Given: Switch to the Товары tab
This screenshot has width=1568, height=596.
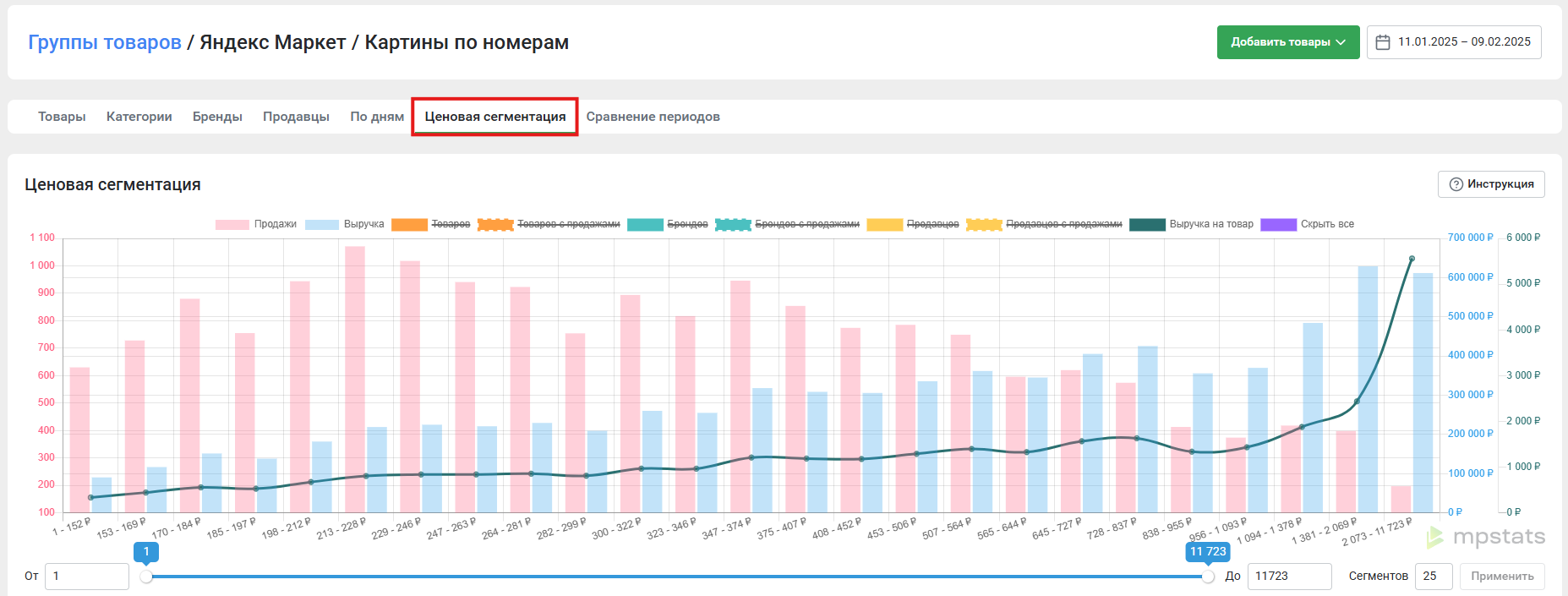Looking at the screenshot, I should pyautogui.click(x=62, y=117).
